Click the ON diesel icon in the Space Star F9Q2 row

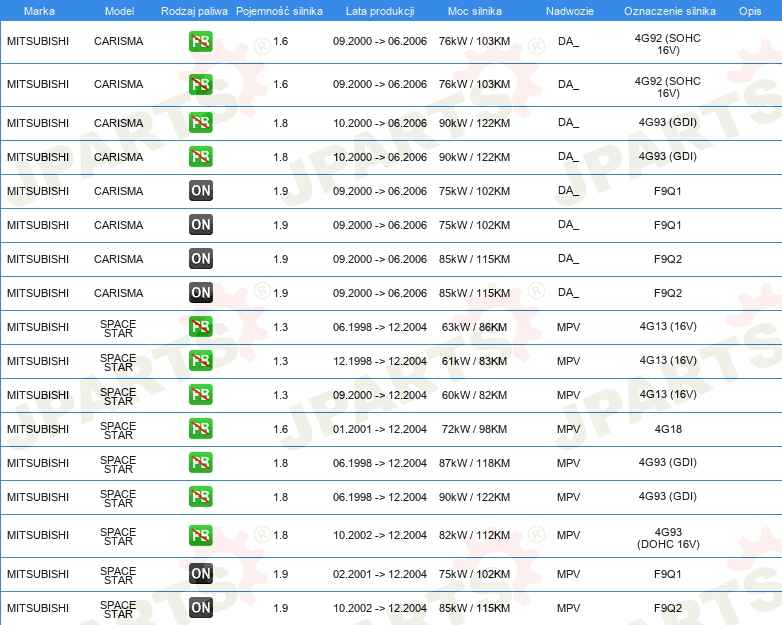(200, 608)
